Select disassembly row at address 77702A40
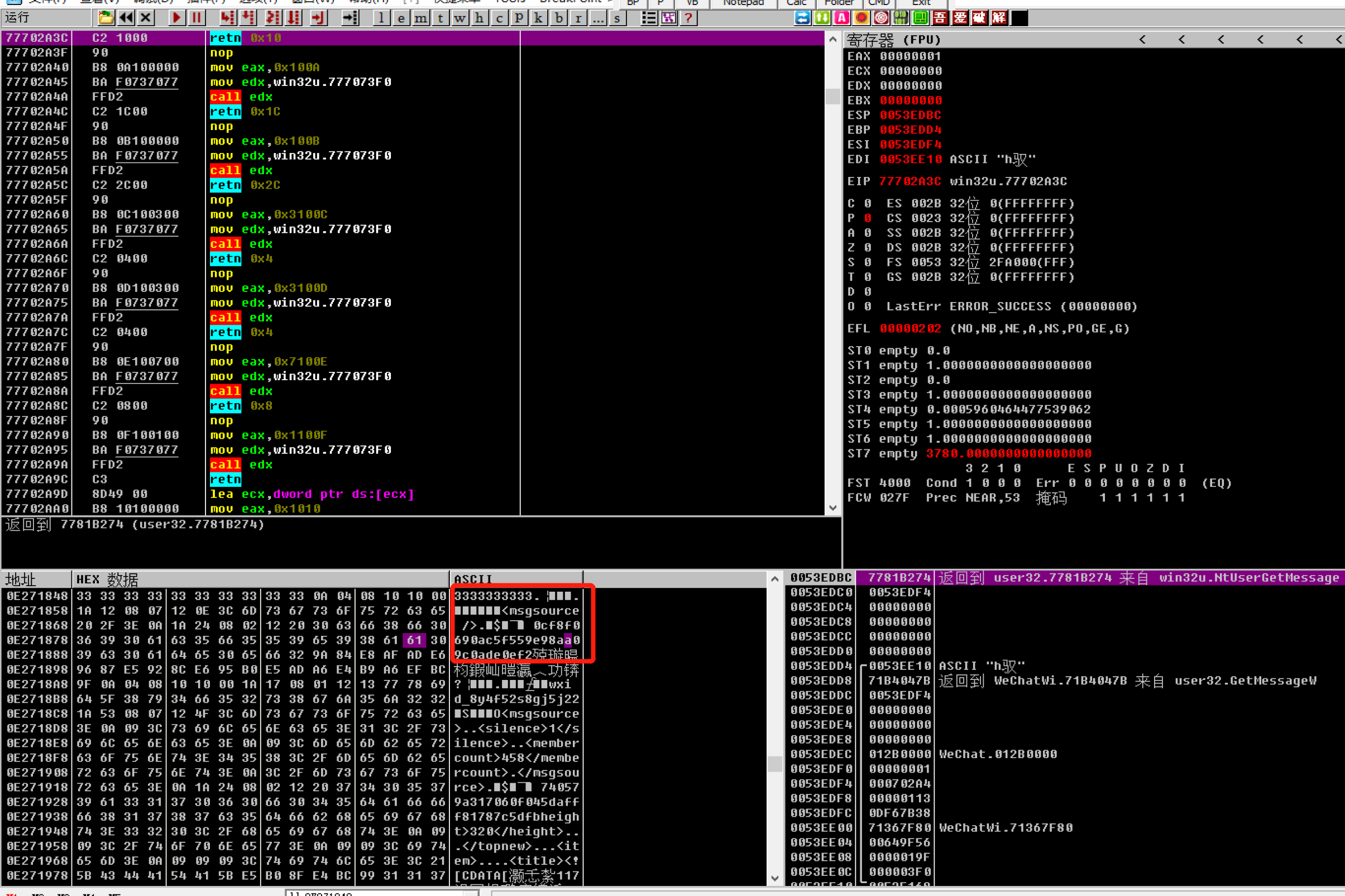The height and width of the screenshot is (896, 1345). [x=413, y=68]
